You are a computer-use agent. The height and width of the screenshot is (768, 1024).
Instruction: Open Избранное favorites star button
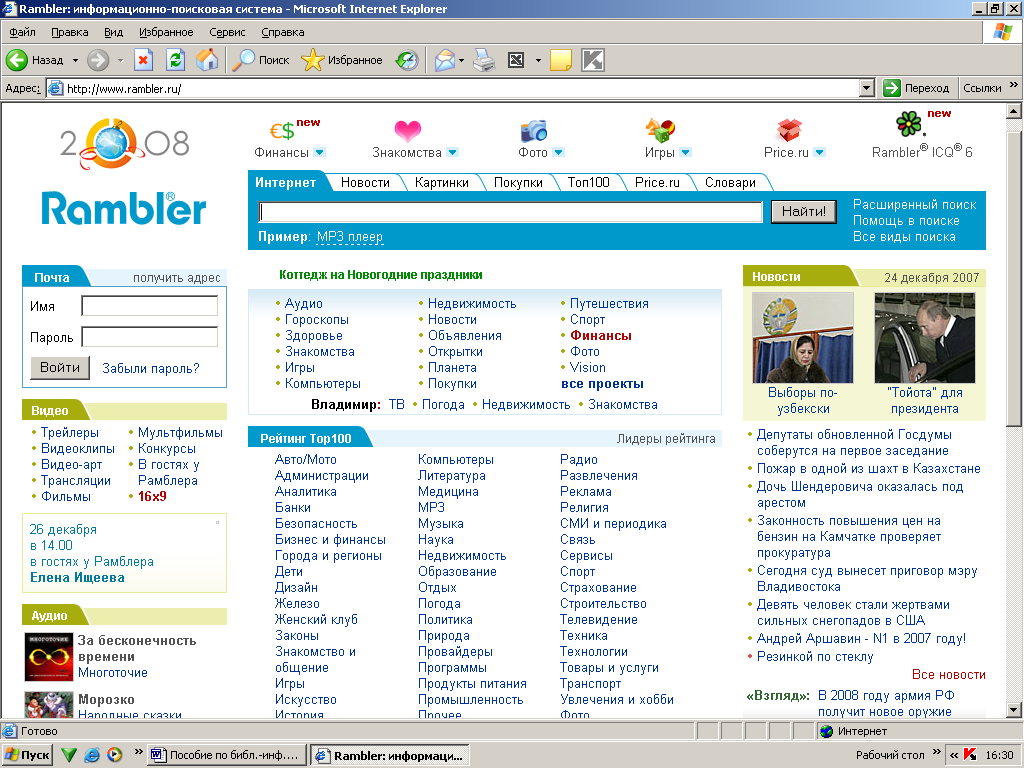[342, 60]
